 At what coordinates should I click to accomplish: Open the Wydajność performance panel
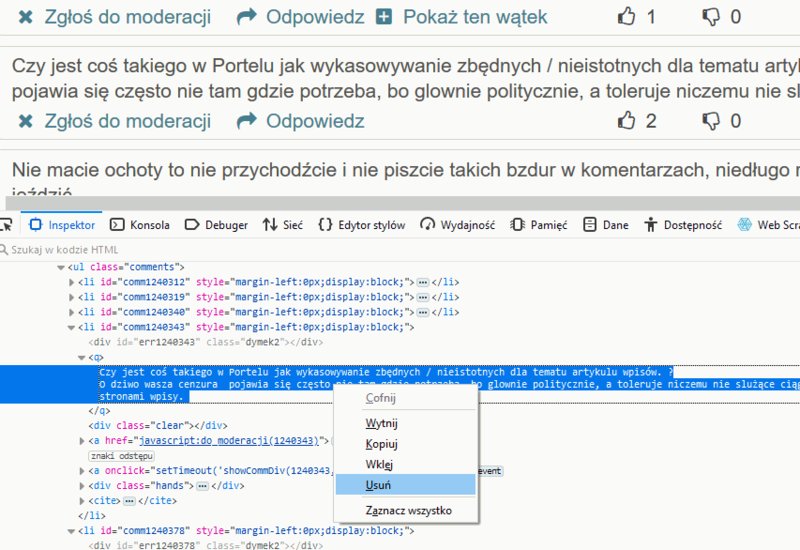click(457, 225)
